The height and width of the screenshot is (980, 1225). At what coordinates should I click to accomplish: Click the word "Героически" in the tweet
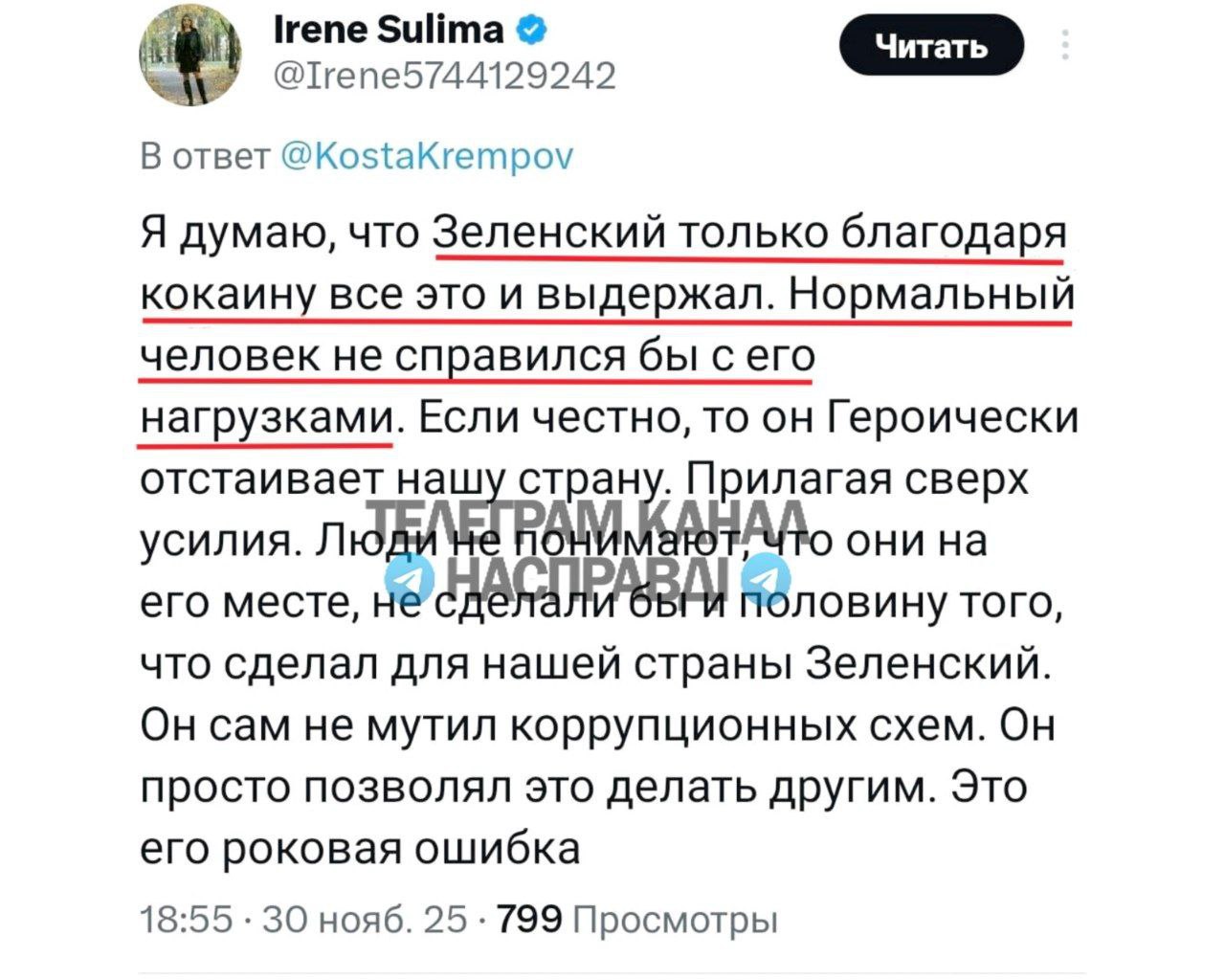click(951, 418)
